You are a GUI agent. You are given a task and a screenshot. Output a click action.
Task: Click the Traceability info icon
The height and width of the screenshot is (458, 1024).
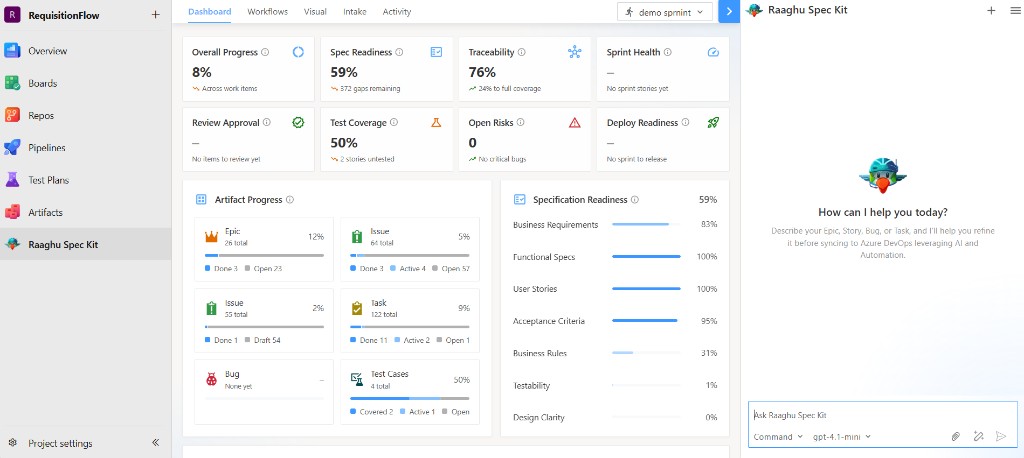pyautogui.click(x=522, y=52)
